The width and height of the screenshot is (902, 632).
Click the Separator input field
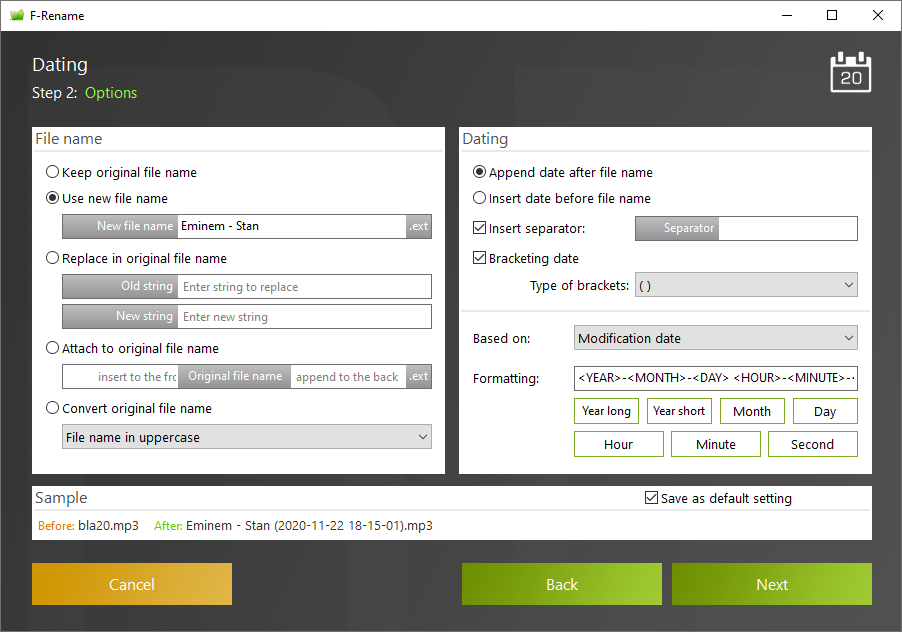tap(788, 228)
